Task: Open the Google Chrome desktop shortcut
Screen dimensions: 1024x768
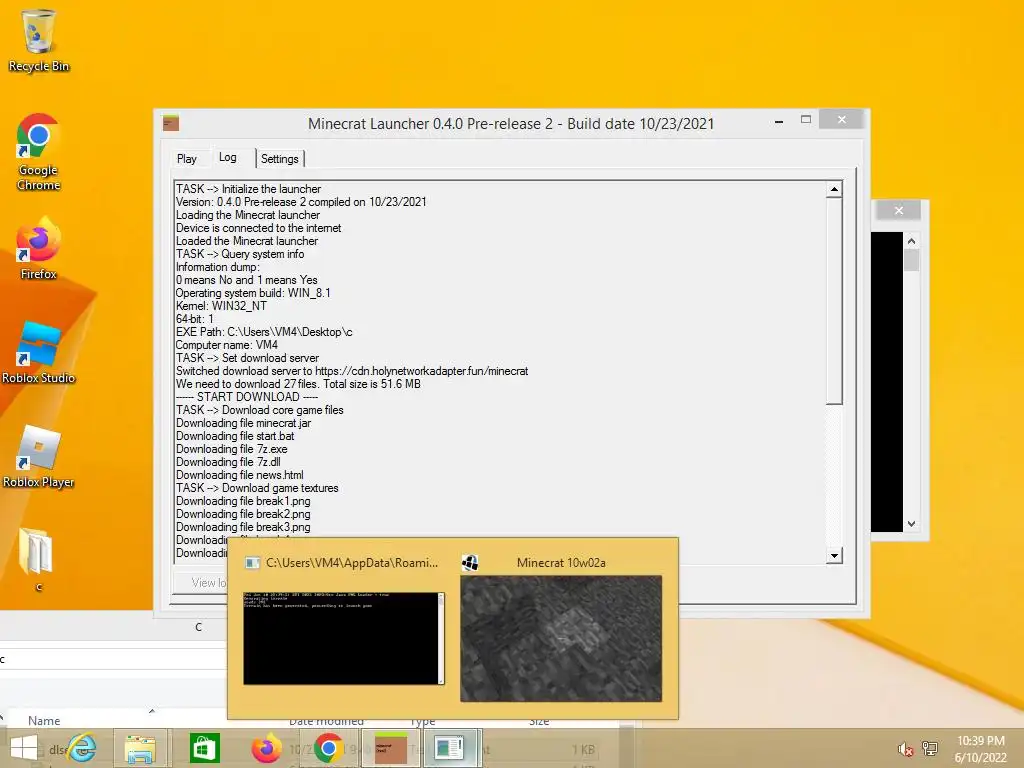Action: 38,152
